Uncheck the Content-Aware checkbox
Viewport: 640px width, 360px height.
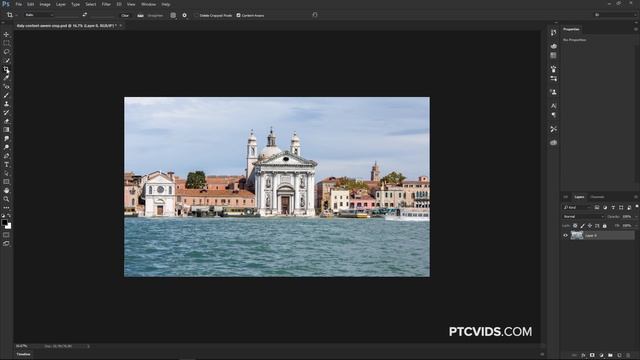click(238, 16)
